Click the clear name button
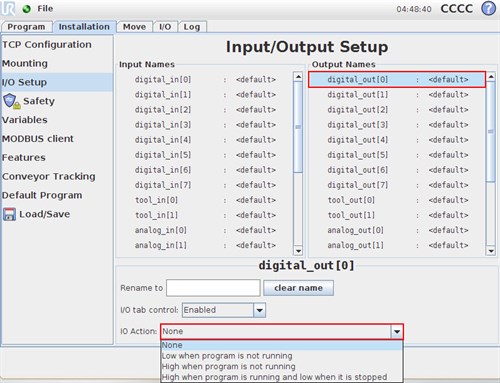500x383 pixels. [298, 288]
